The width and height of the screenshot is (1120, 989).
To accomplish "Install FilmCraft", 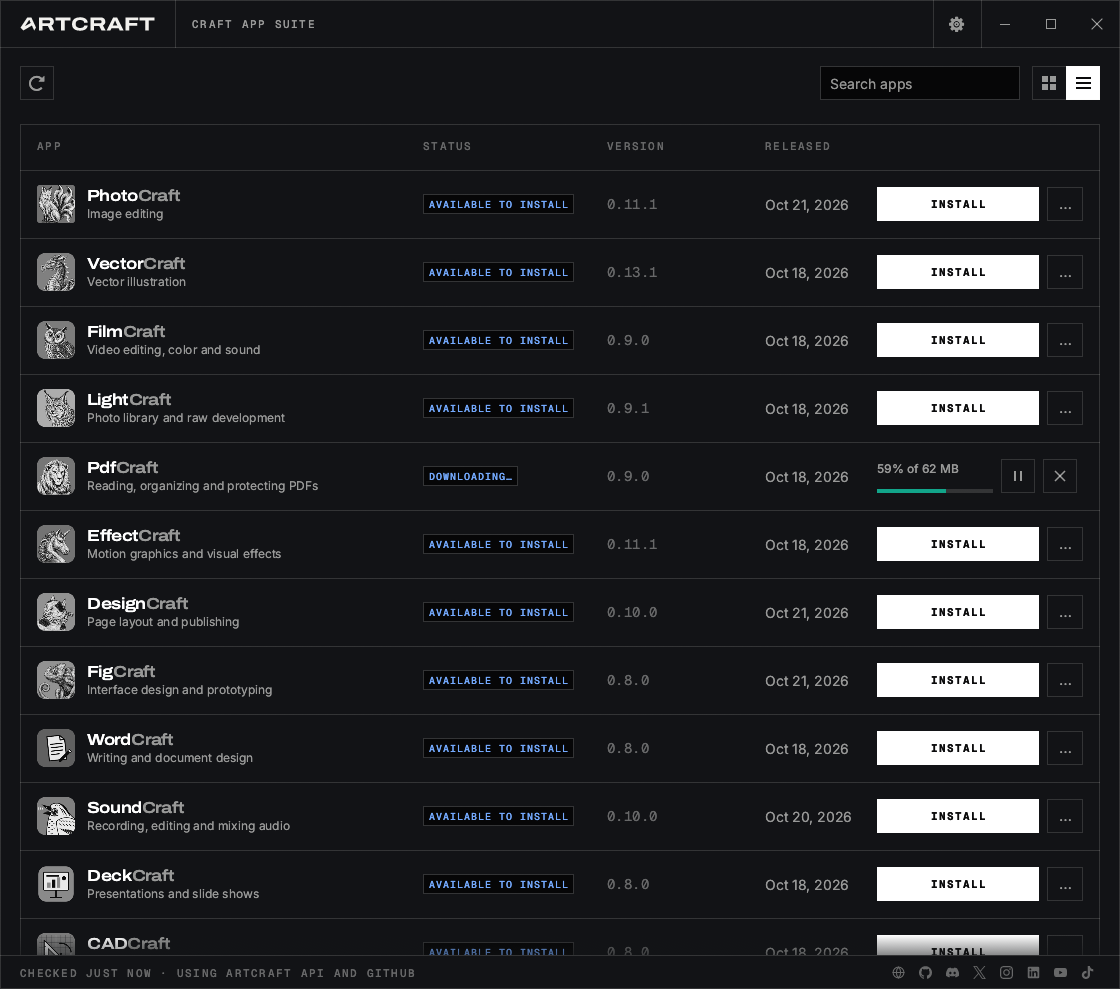I will tap(957, 340).
